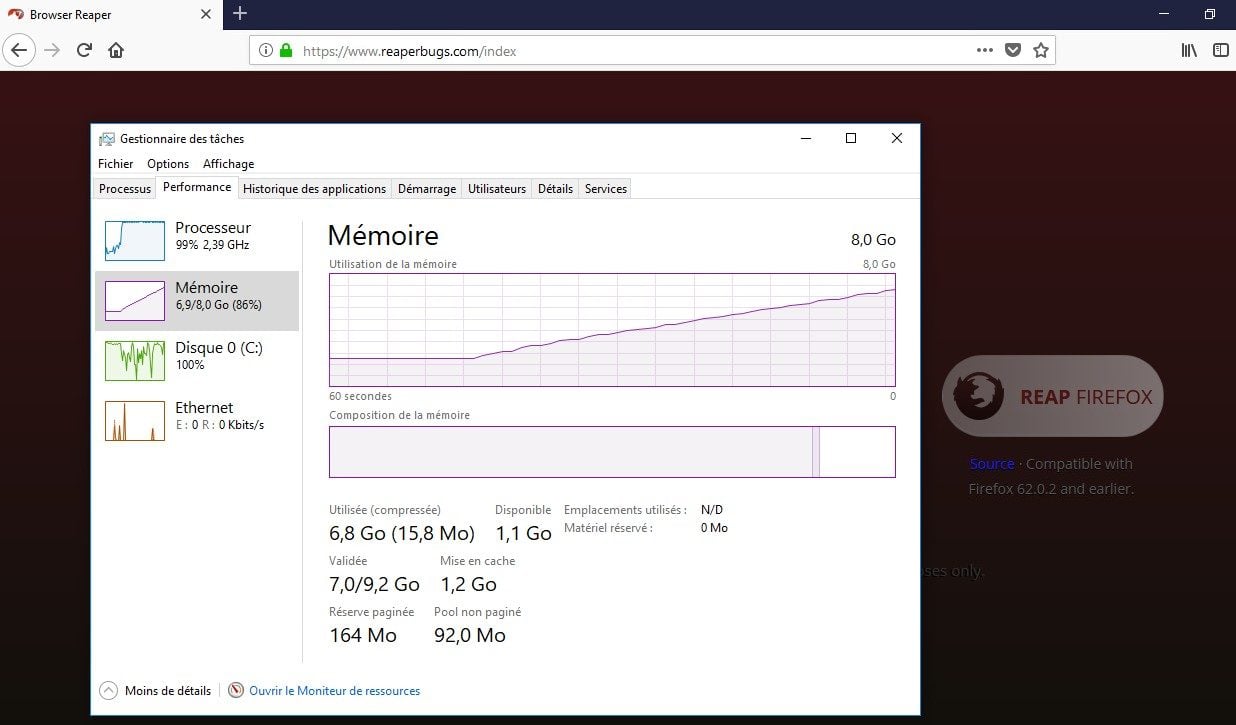Screen dimensions: 1236x725
Task: Open the Firefox Library icon
Action: (x=1189, y=50)
